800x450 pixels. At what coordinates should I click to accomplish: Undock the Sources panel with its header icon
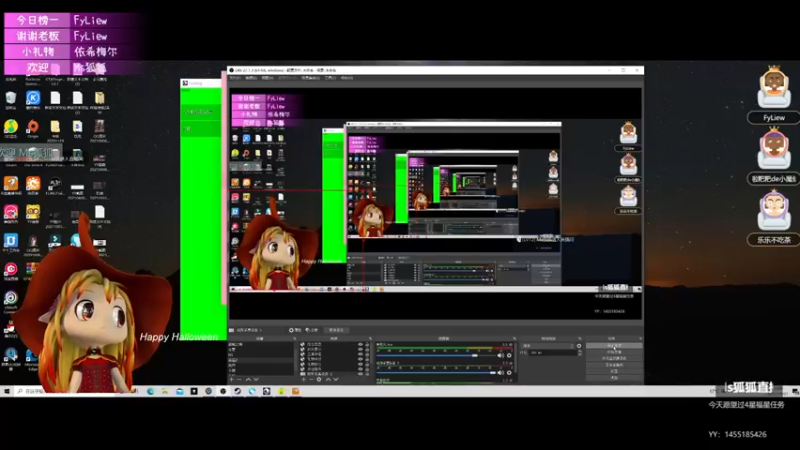coord(370,338)
